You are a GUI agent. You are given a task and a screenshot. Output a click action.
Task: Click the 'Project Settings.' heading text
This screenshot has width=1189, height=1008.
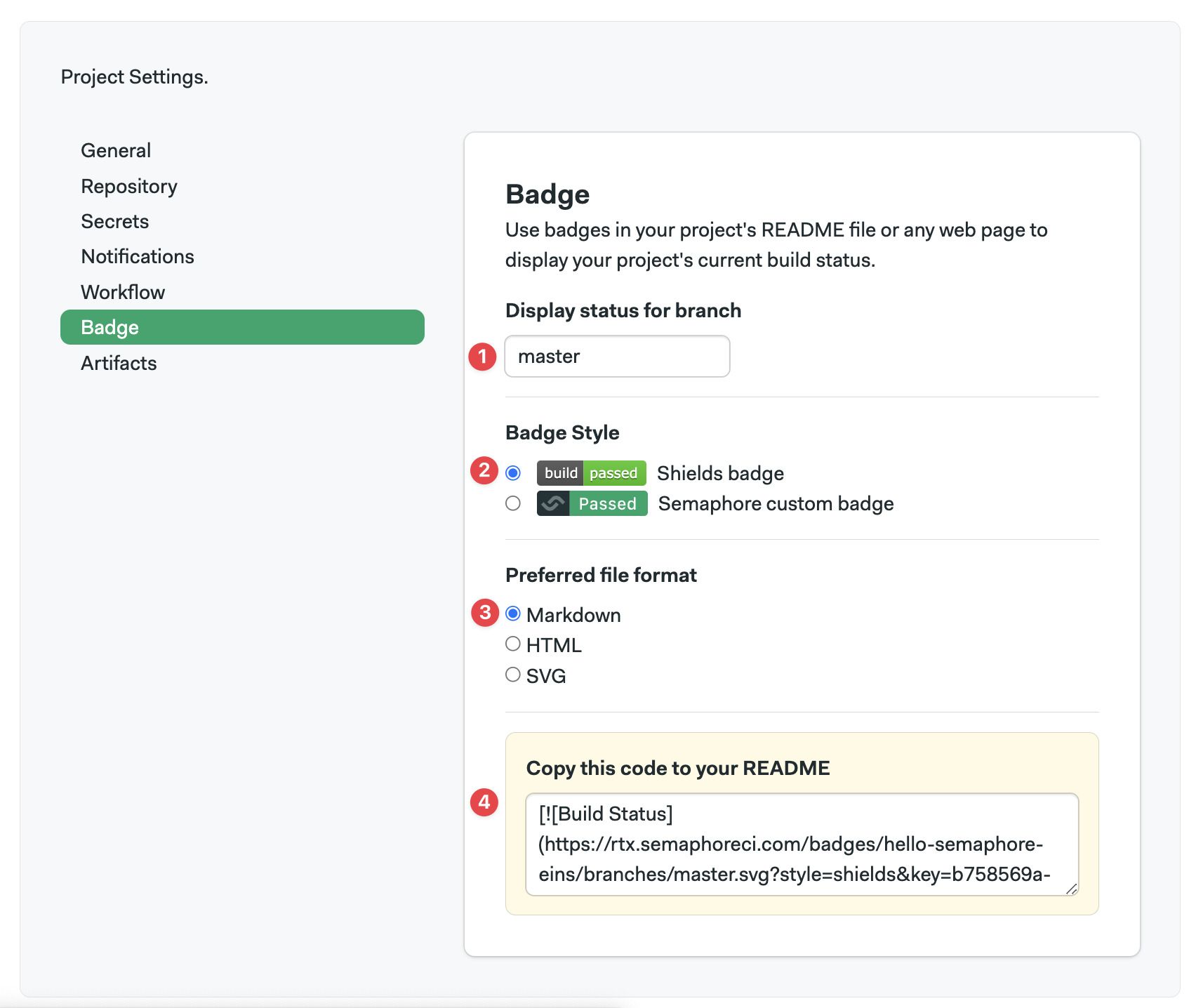click(x=135, y=77)
